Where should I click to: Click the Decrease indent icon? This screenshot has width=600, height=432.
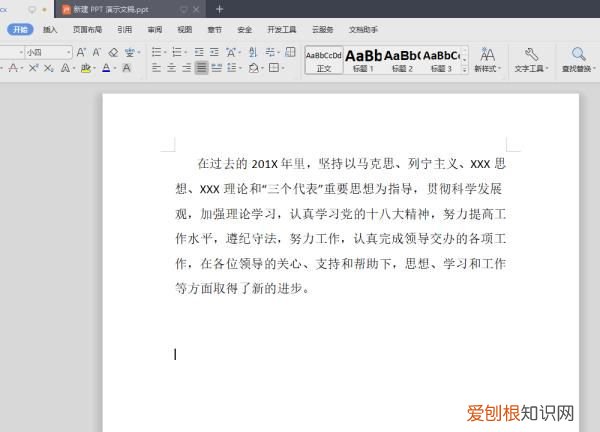pyautogui.click(x=199, y=52)
